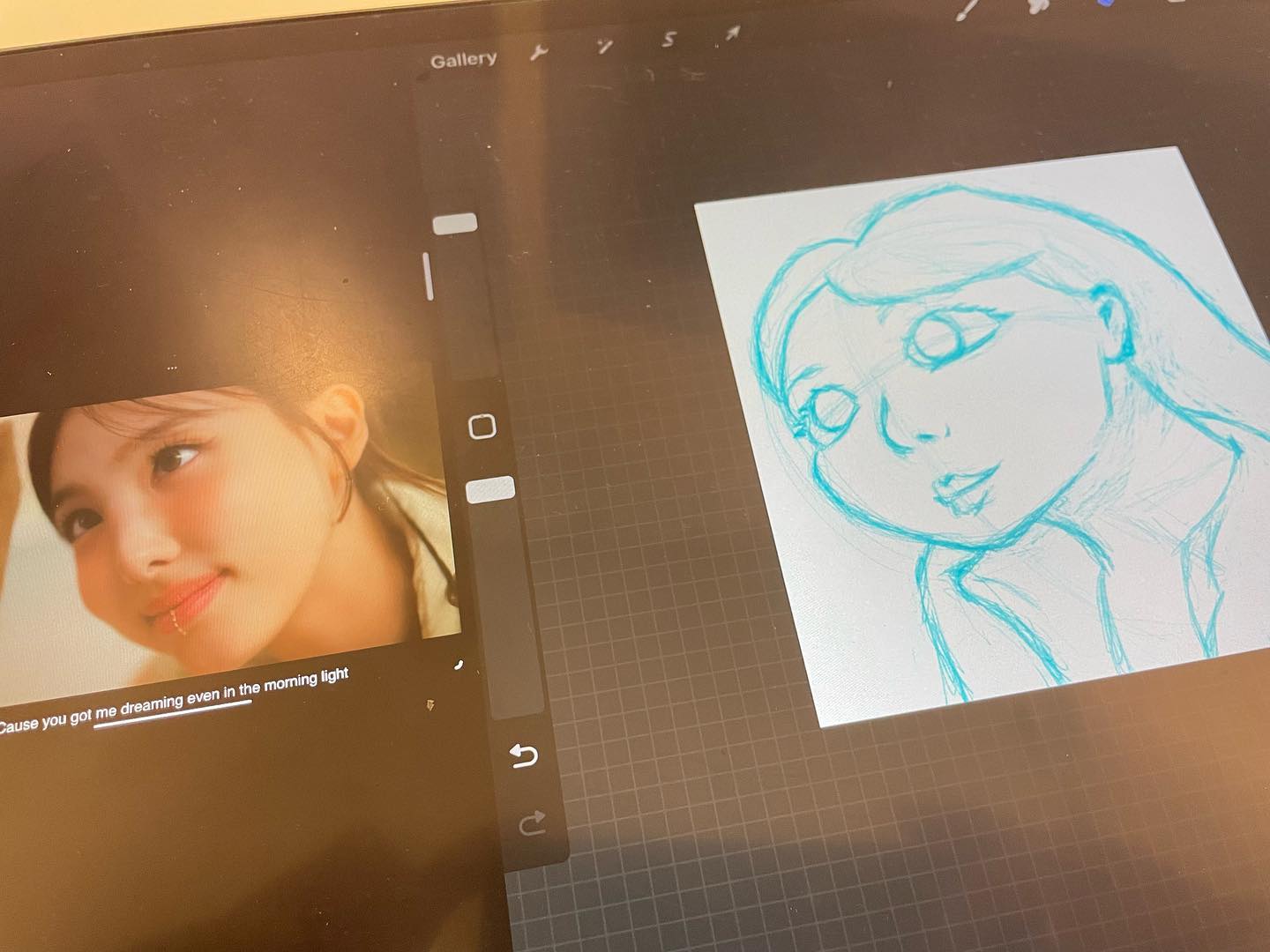Select the Paint brush tool
The height and width of the screenshot is (952, 1270).
pos(968,10)
